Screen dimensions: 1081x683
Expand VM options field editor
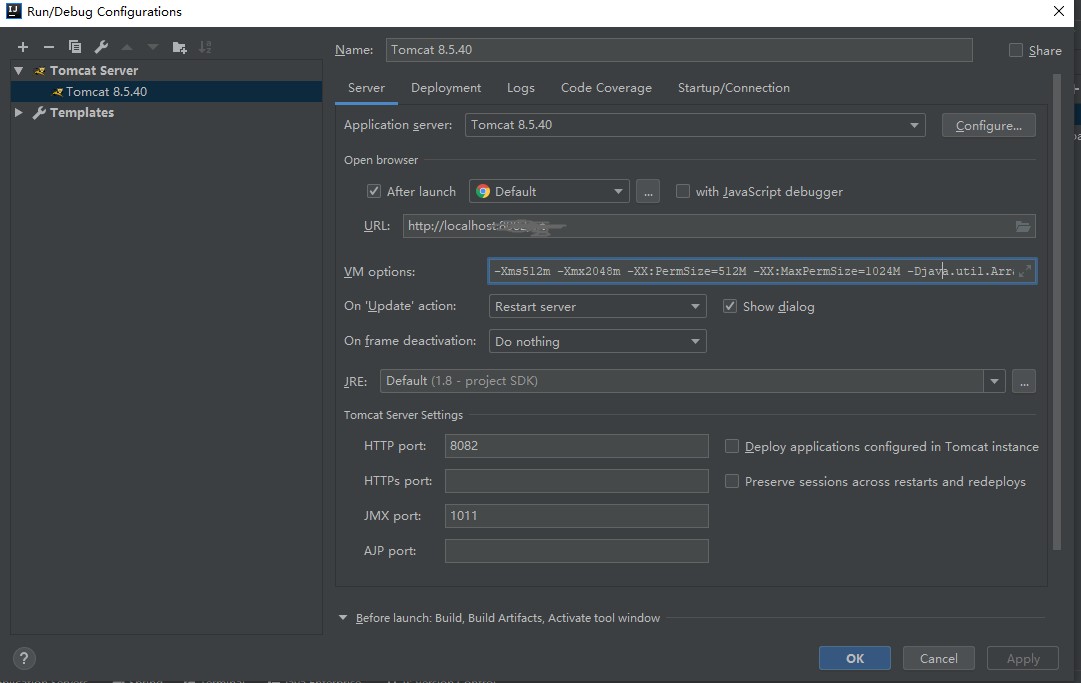coord(1025,271)
